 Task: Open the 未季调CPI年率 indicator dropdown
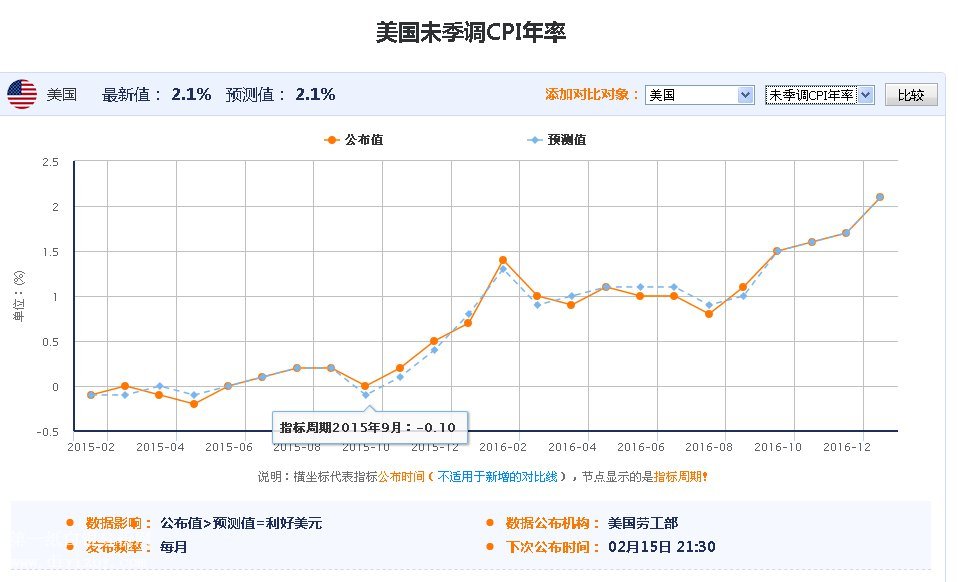pyautogui.click(x=819, y=95)
